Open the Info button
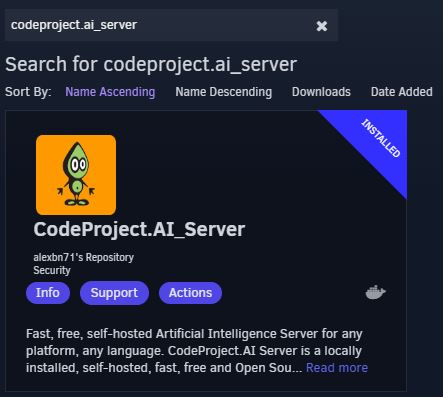Viewport: 443px width, 397px height. coord(48,293)
